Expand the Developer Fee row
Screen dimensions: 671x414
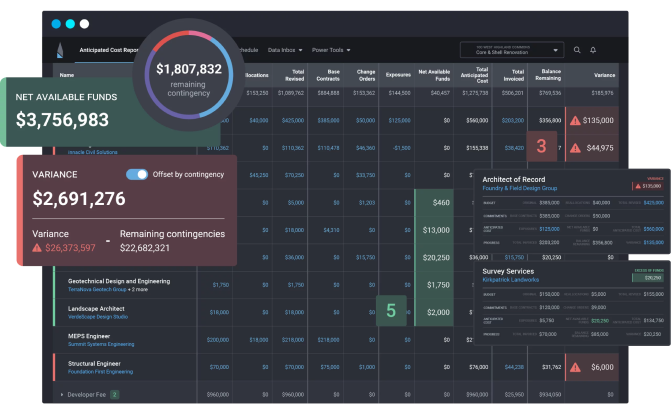pos(62,395)
